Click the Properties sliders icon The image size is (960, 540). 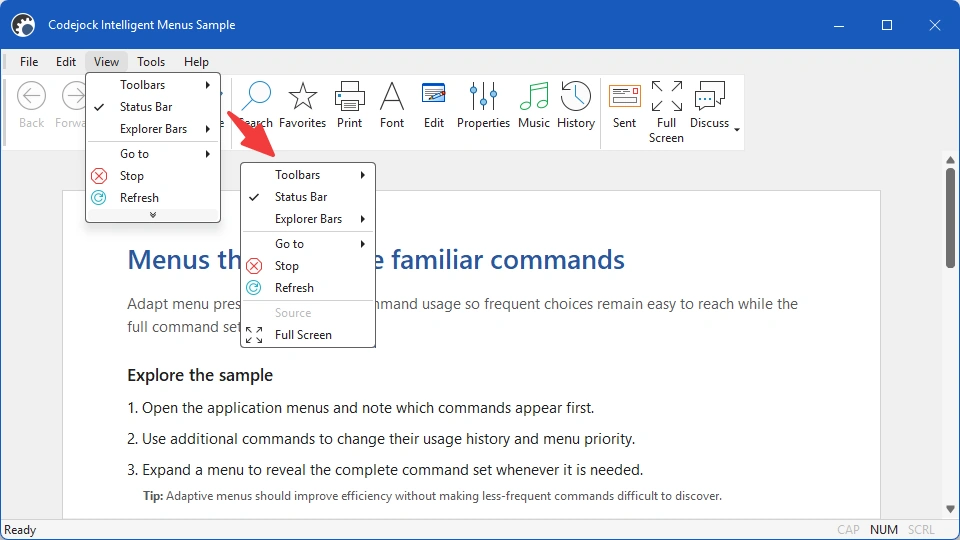click(x=483, y=105)
